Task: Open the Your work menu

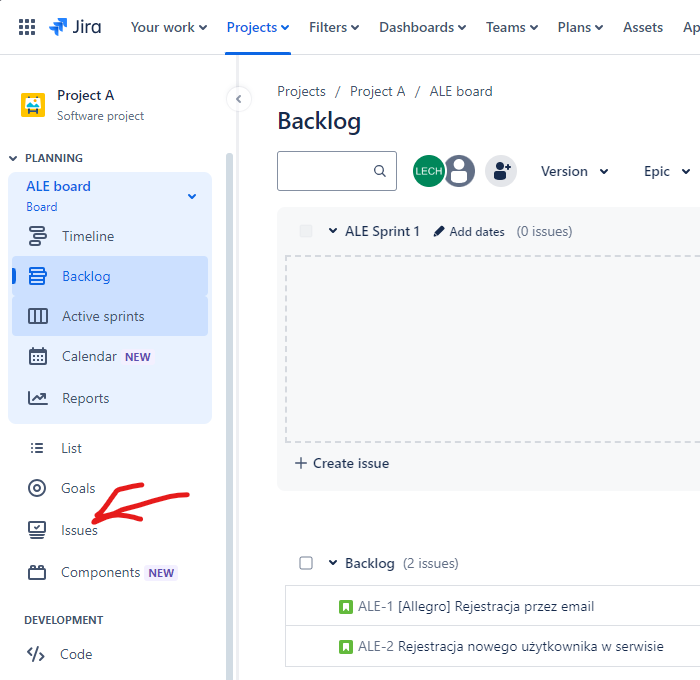Action: coord(169,27)
